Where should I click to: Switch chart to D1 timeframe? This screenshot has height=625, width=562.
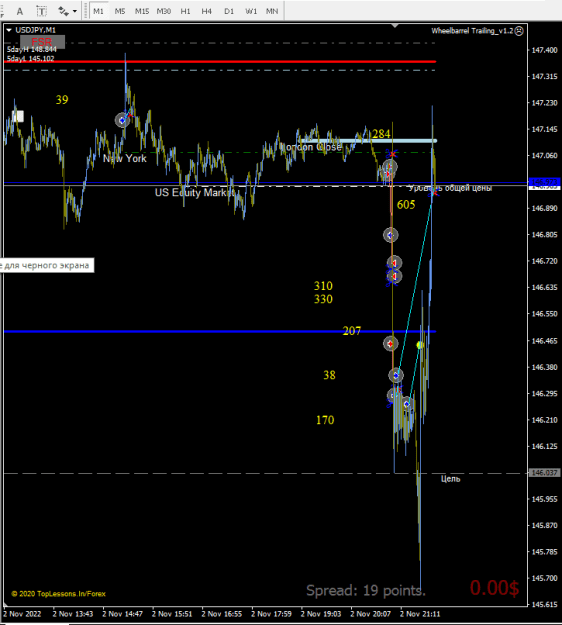click(x=229, y=11)
